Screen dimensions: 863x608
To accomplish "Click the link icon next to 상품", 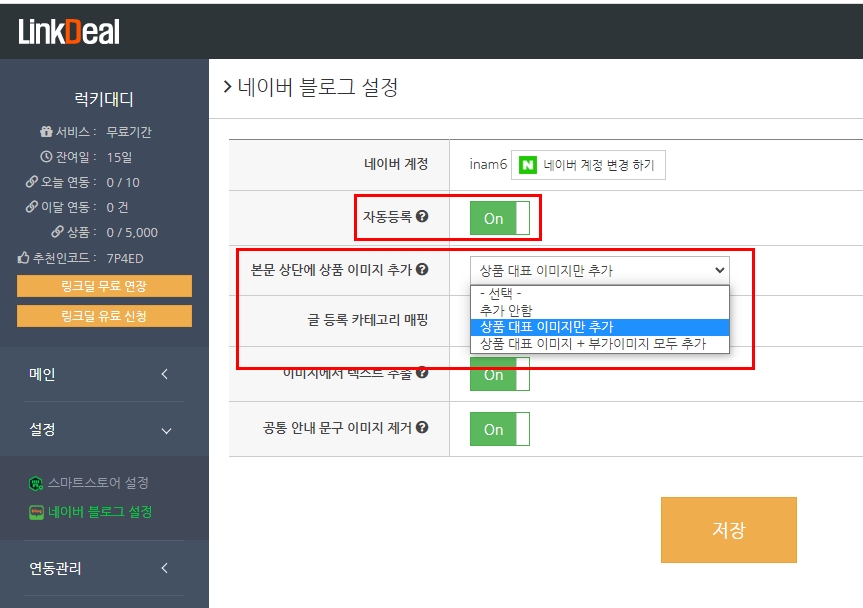I will pyautogui.click(x=58, y=232).
